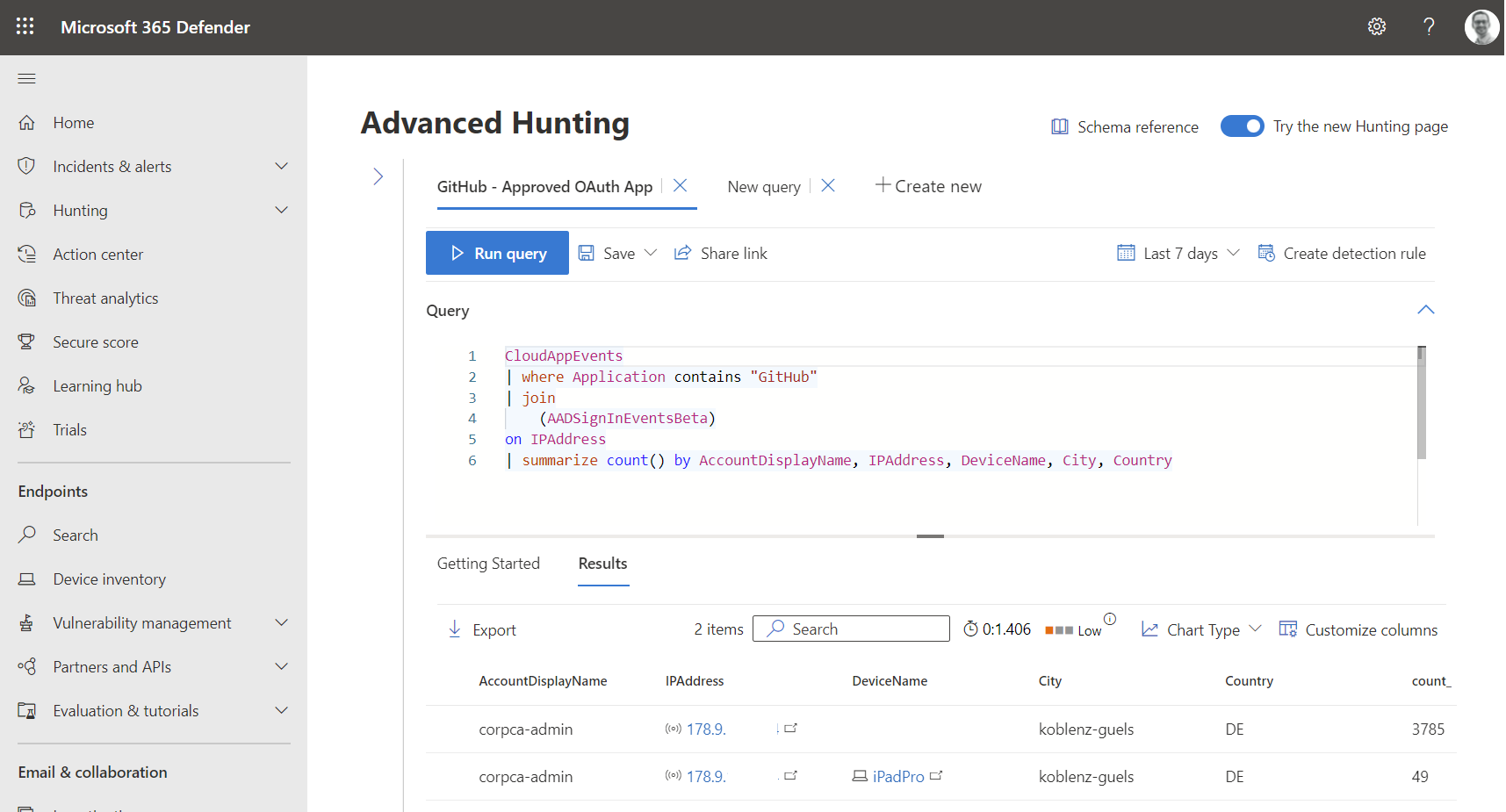Open the iPadPro device link
The image size is (1506, 812).
tap(897, 777)
